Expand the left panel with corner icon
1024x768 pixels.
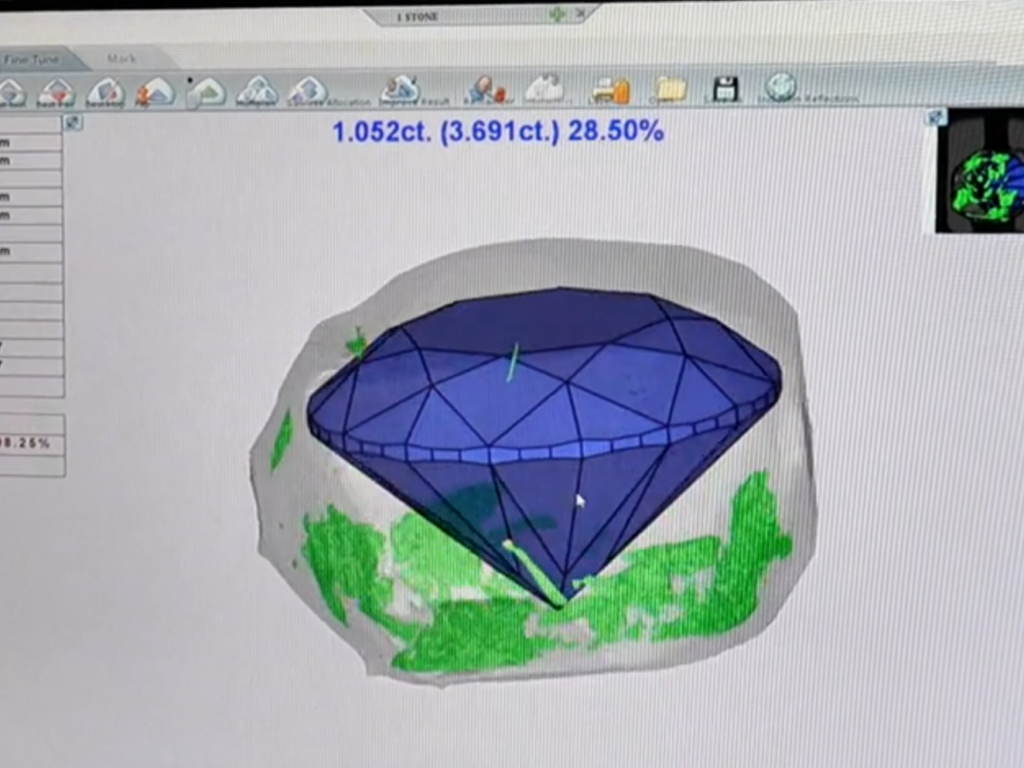[72, 122]
